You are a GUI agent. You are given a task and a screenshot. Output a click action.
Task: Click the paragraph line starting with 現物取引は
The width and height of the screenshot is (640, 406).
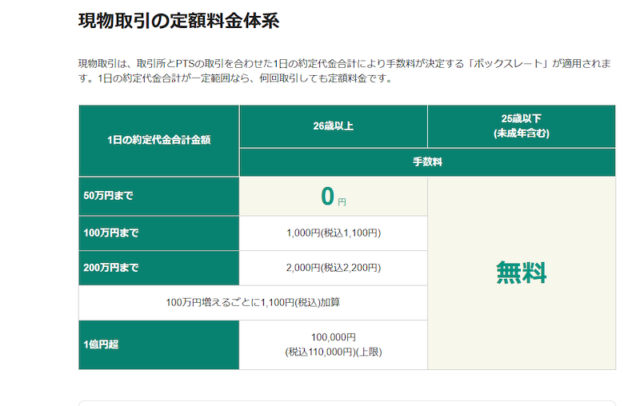pos(300,63)
